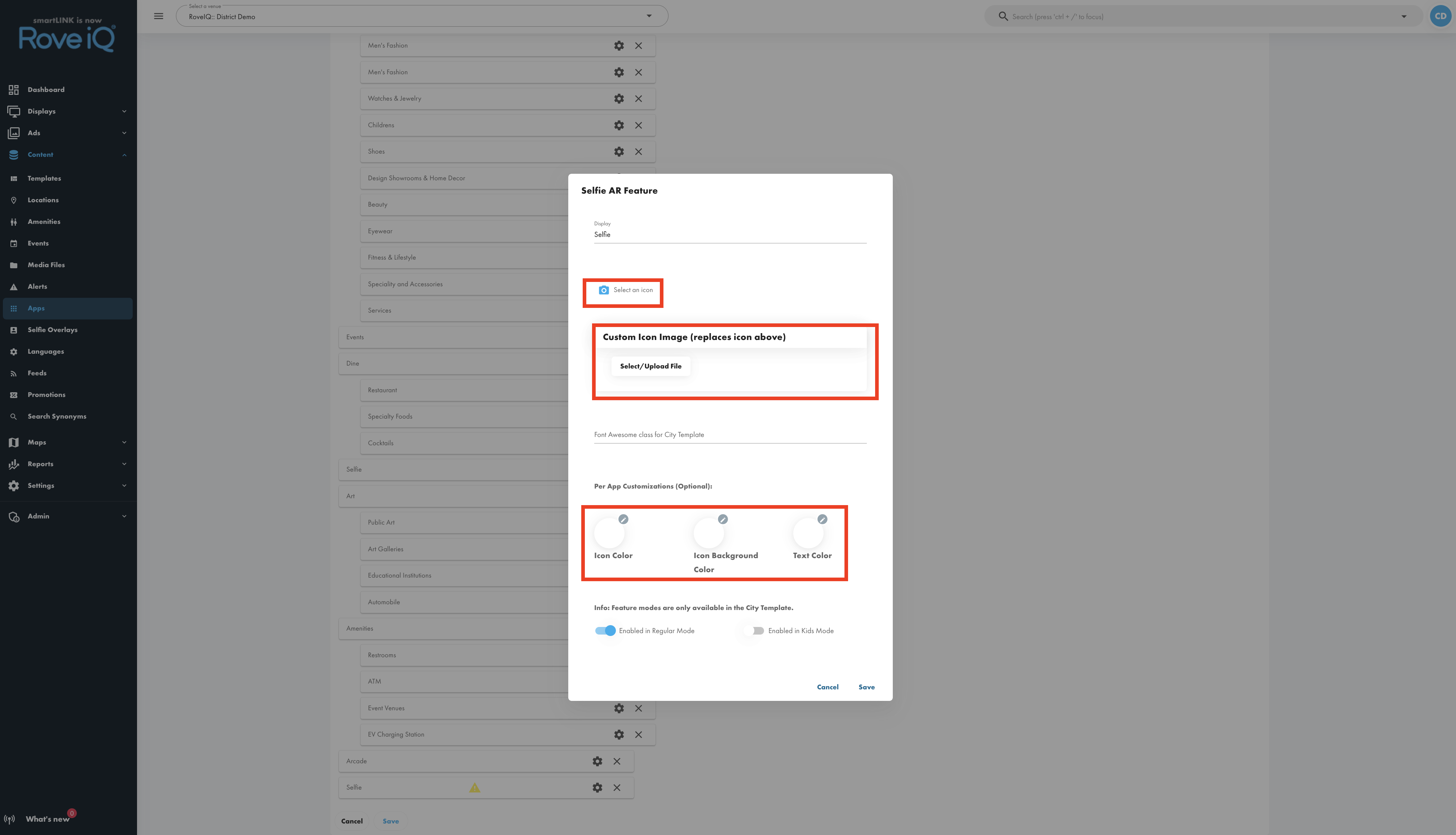Open settings gear for the bottom Selfie row

(597, 787)
